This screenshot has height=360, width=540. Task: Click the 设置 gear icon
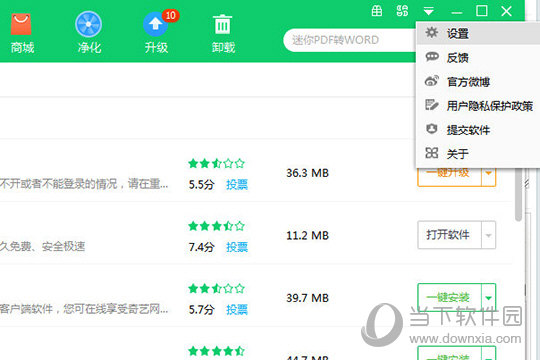click(432, 33)
